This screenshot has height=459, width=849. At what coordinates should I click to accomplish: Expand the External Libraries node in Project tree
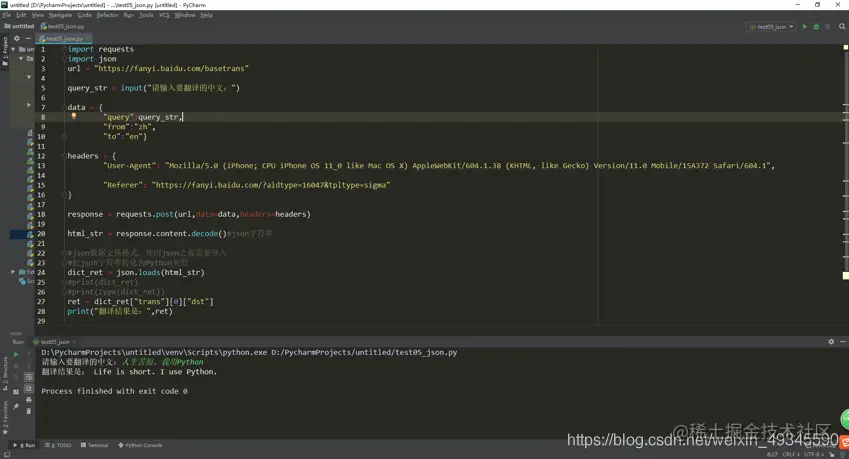[x=14, y=272]
